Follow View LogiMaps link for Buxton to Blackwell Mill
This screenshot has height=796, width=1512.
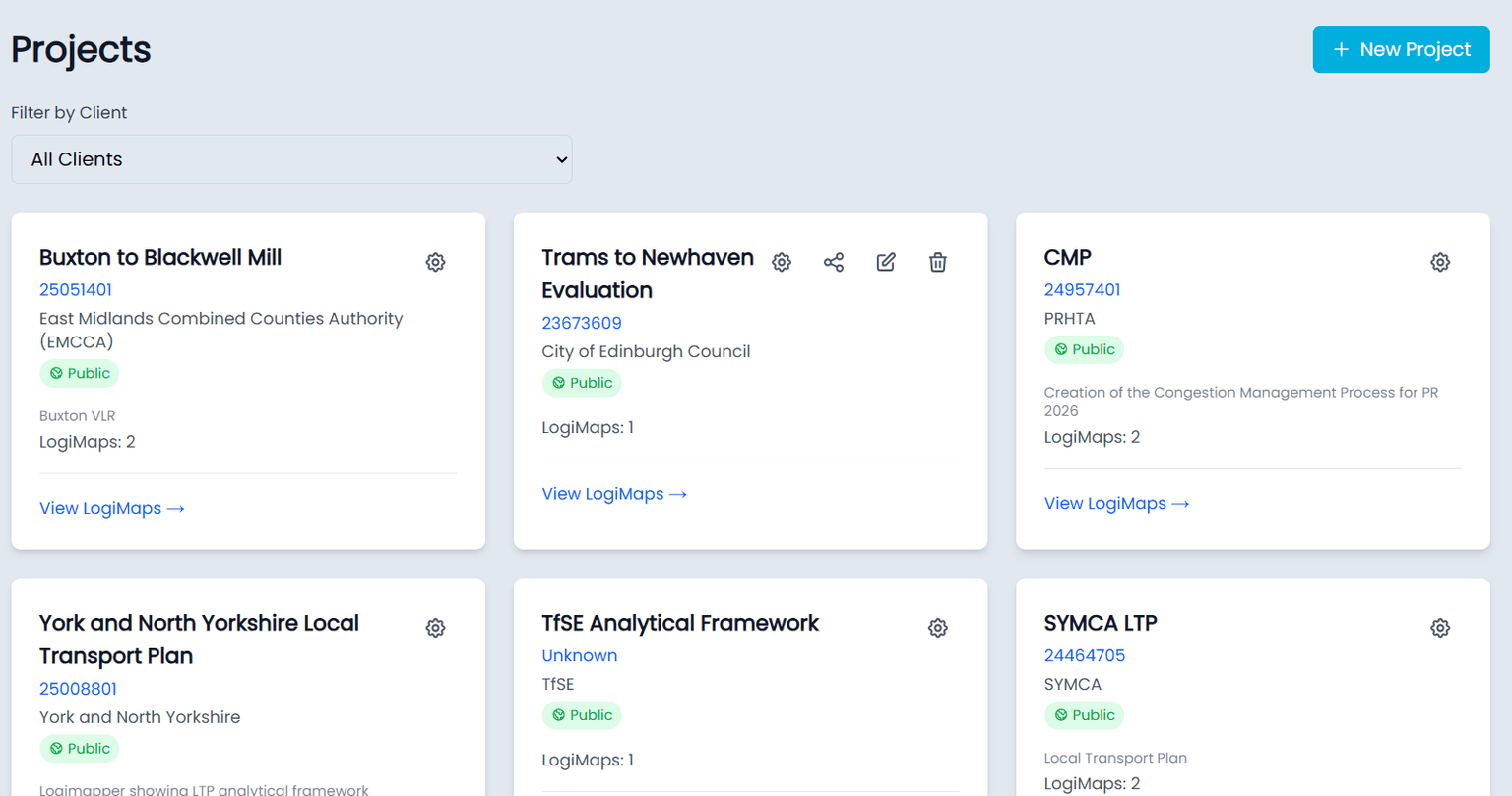112,508
